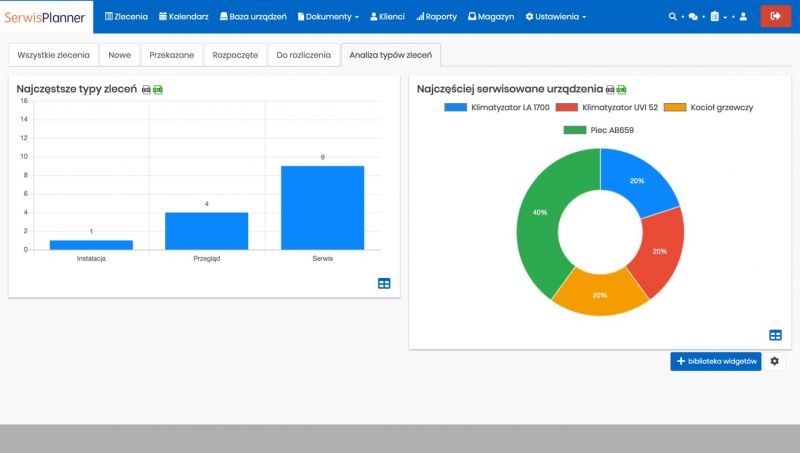
Task: Switch to the Rozpoczęte tab
Action: (x=235, y=55)
